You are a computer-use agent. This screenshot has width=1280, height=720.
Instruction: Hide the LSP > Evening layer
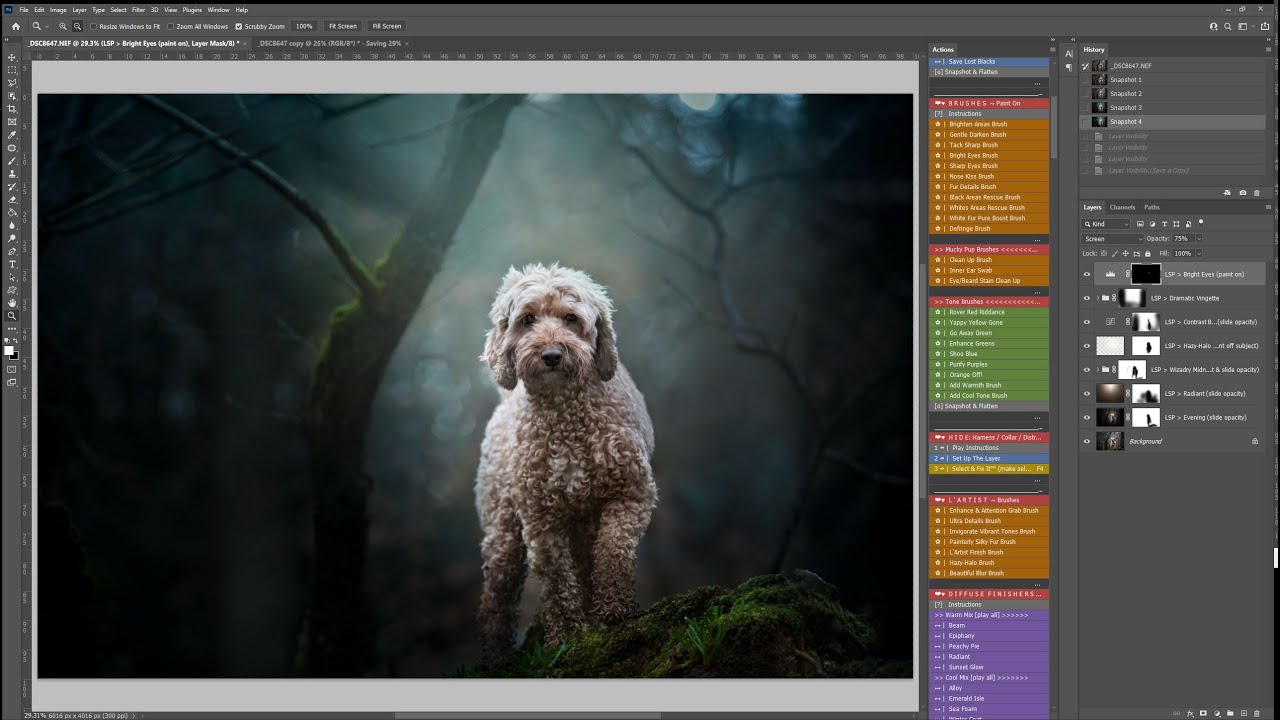click(x=1087, y=417)
